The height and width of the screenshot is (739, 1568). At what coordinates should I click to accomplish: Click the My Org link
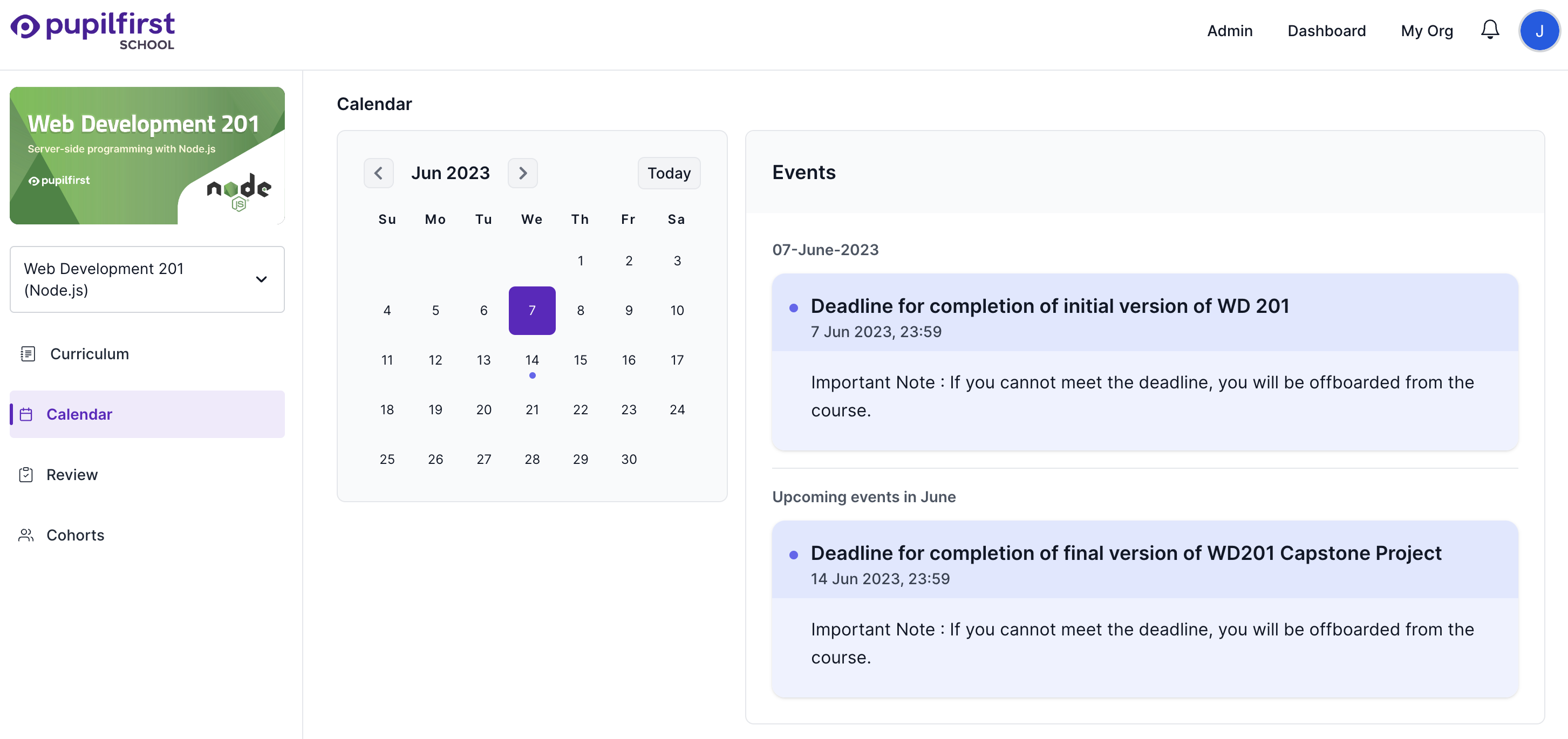(1426, 31)
